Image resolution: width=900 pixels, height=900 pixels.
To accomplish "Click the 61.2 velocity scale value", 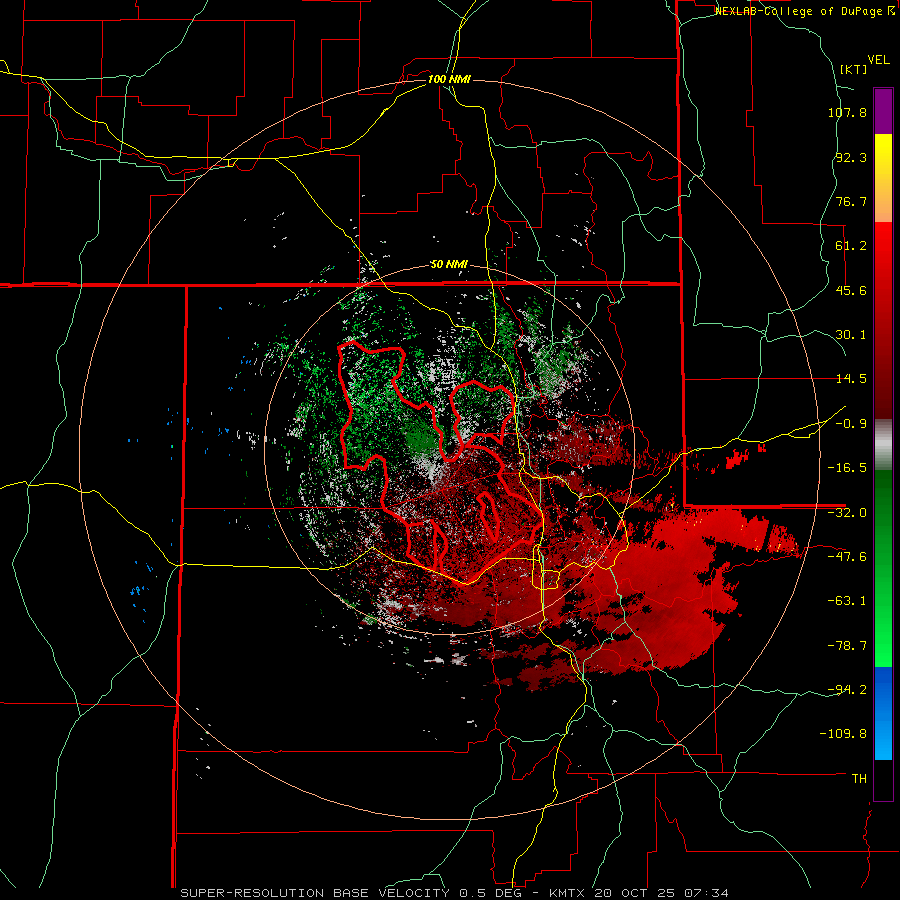I will [851, 246].
